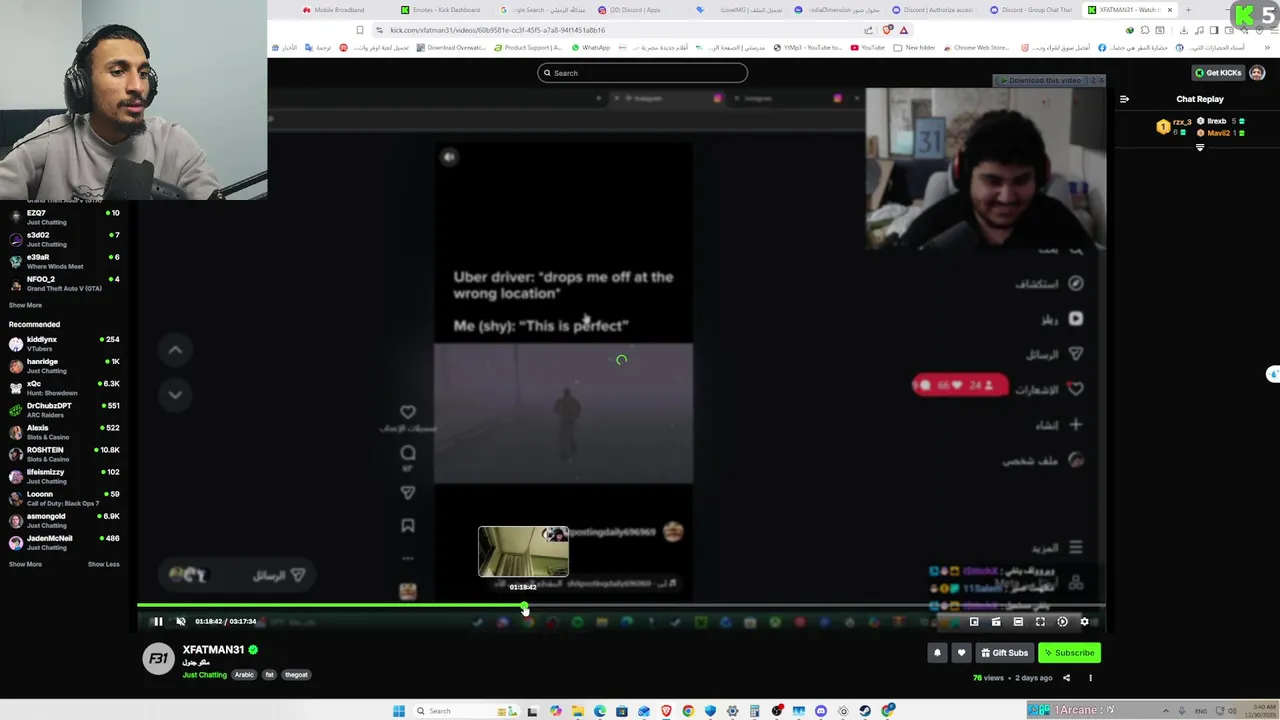Open the user profile avatar menu

[x=1257, y=73]
